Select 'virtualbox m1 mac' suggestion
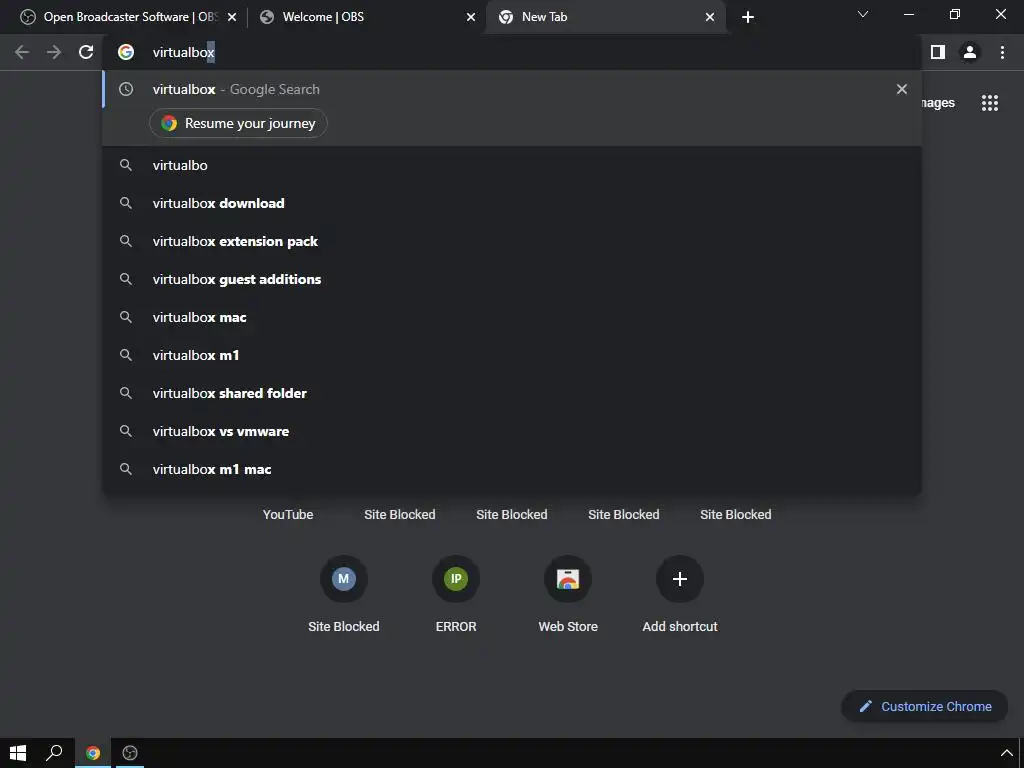The image size is (1024, 768). click(x=512, y=469)
